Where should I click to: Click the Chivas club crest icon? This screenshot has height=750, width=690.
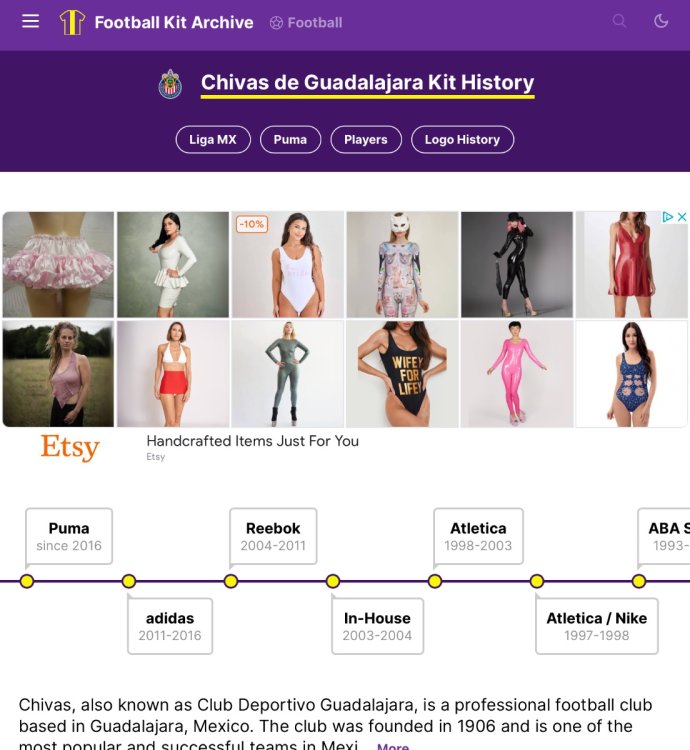pos(170,84)
